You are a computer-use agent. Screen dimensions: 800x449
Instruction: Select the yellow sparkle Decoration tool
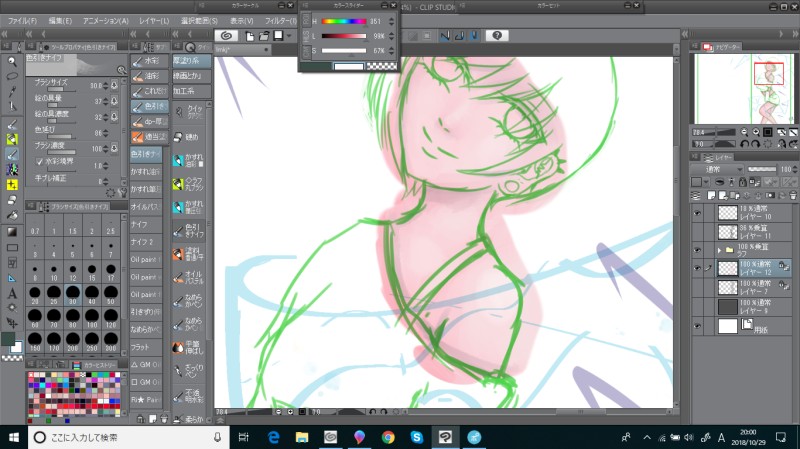click(x=12, y=185)
